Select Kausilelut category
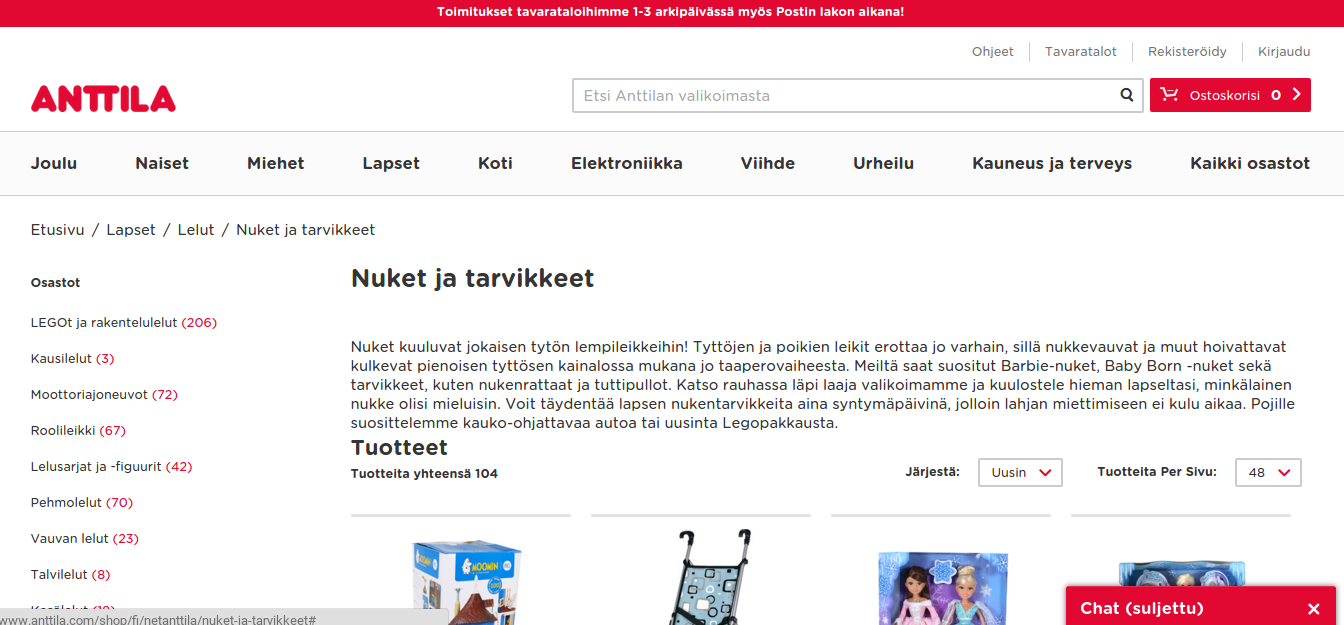 coord(73,359)
